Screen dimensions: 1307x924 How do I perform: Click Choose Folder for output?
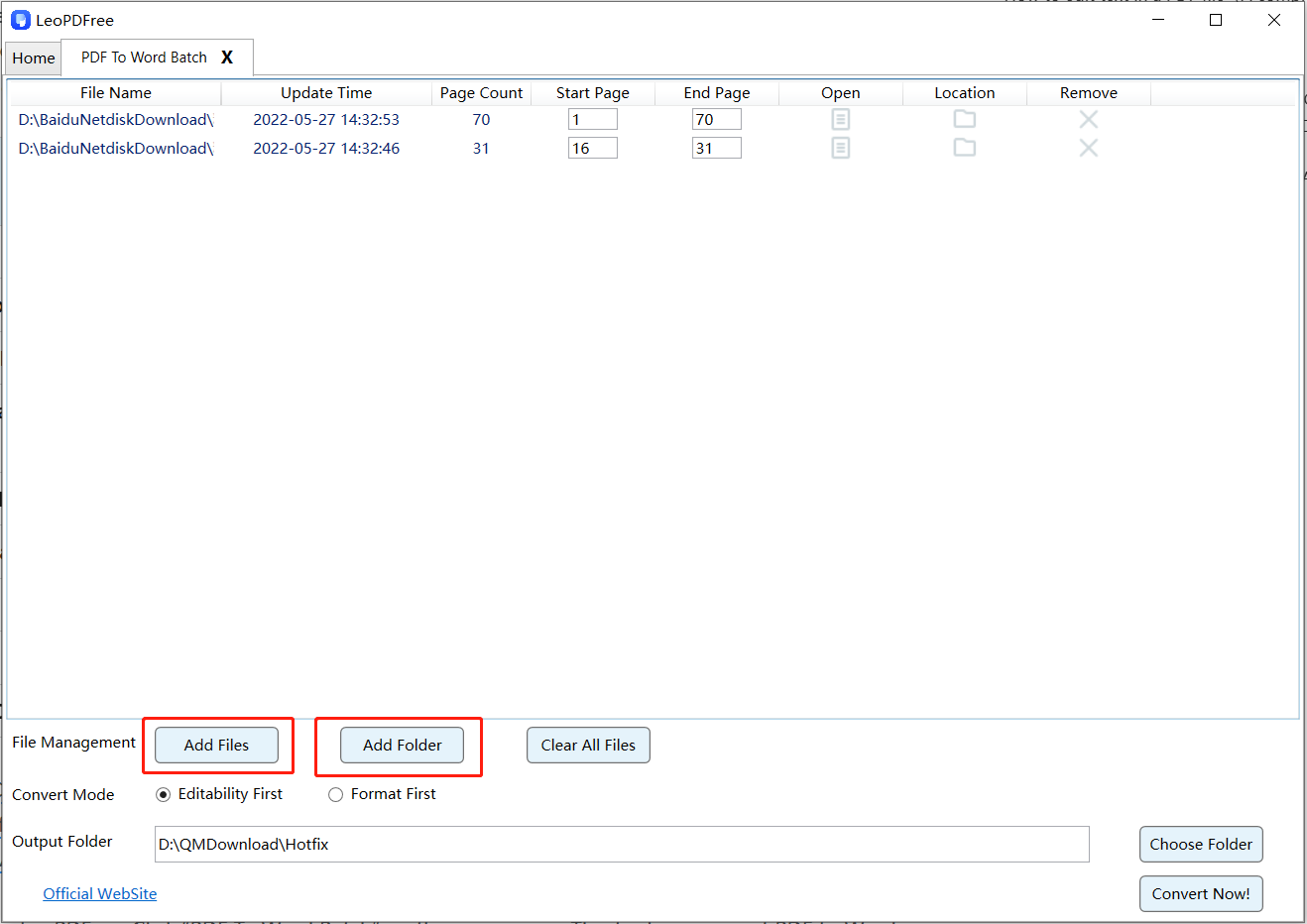click(1200, 845)
